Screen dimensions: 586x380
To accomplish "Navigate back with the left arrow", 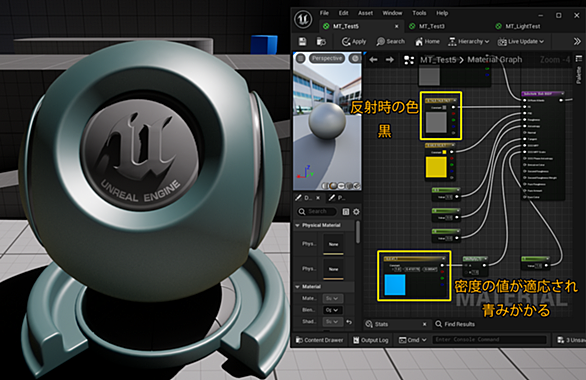I will [373, 60].
